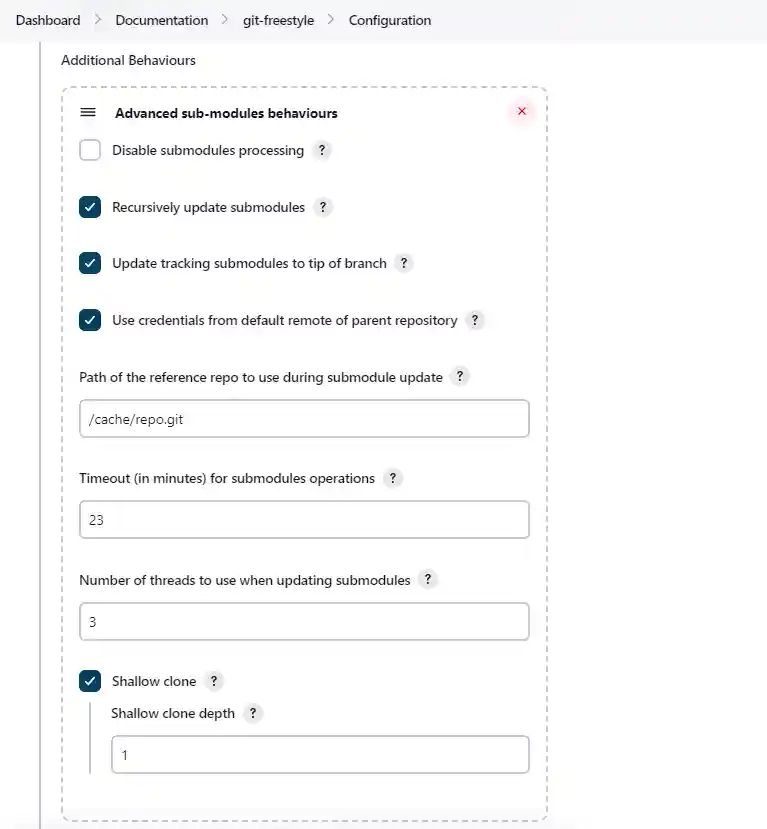767x829 pixels.
Task: Enable Disable submodules processing
Action: tap(90, 150)
